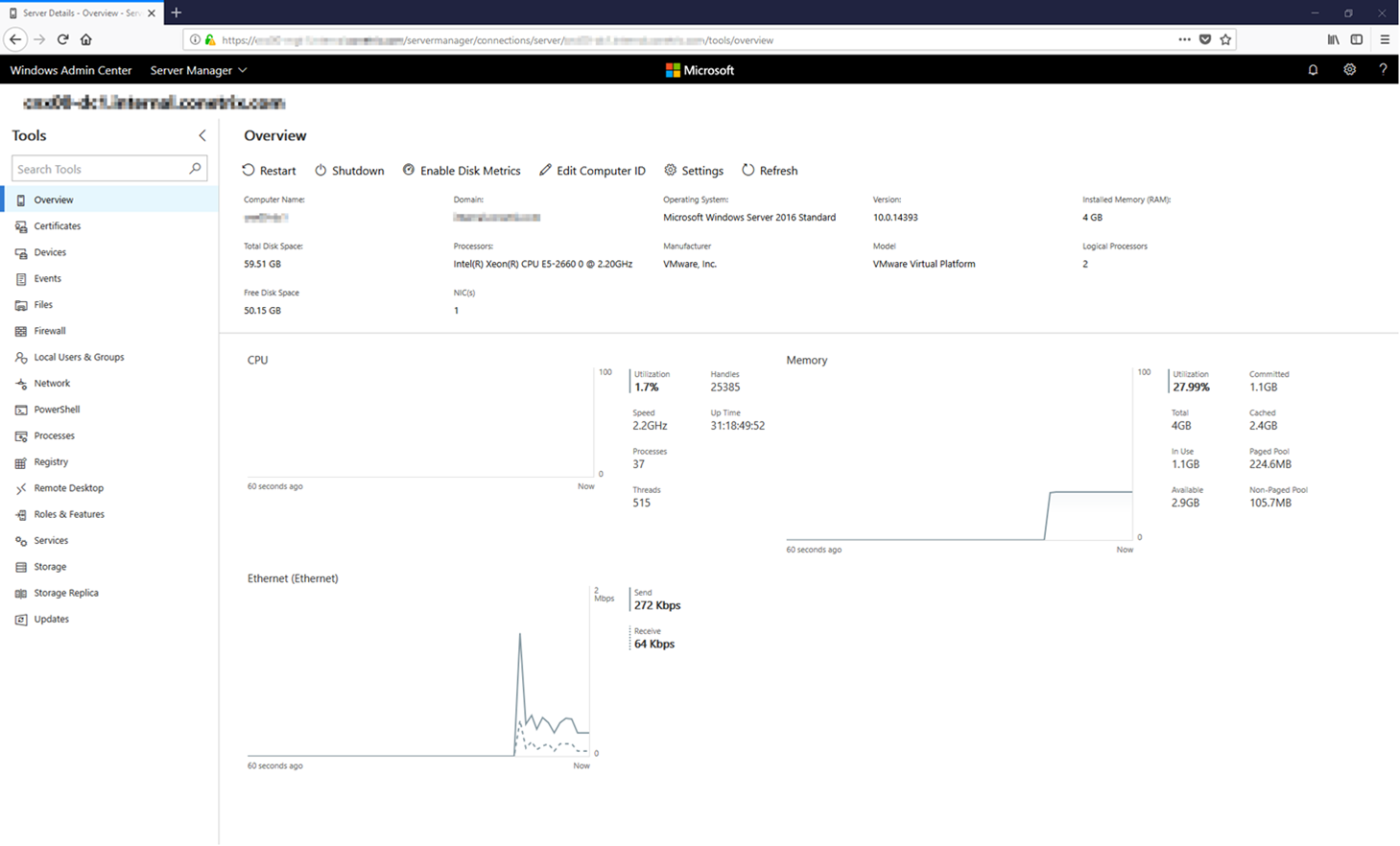Reload page with browser refresh icon
This screenshot has height=846, width=1400.
point(62,39)
